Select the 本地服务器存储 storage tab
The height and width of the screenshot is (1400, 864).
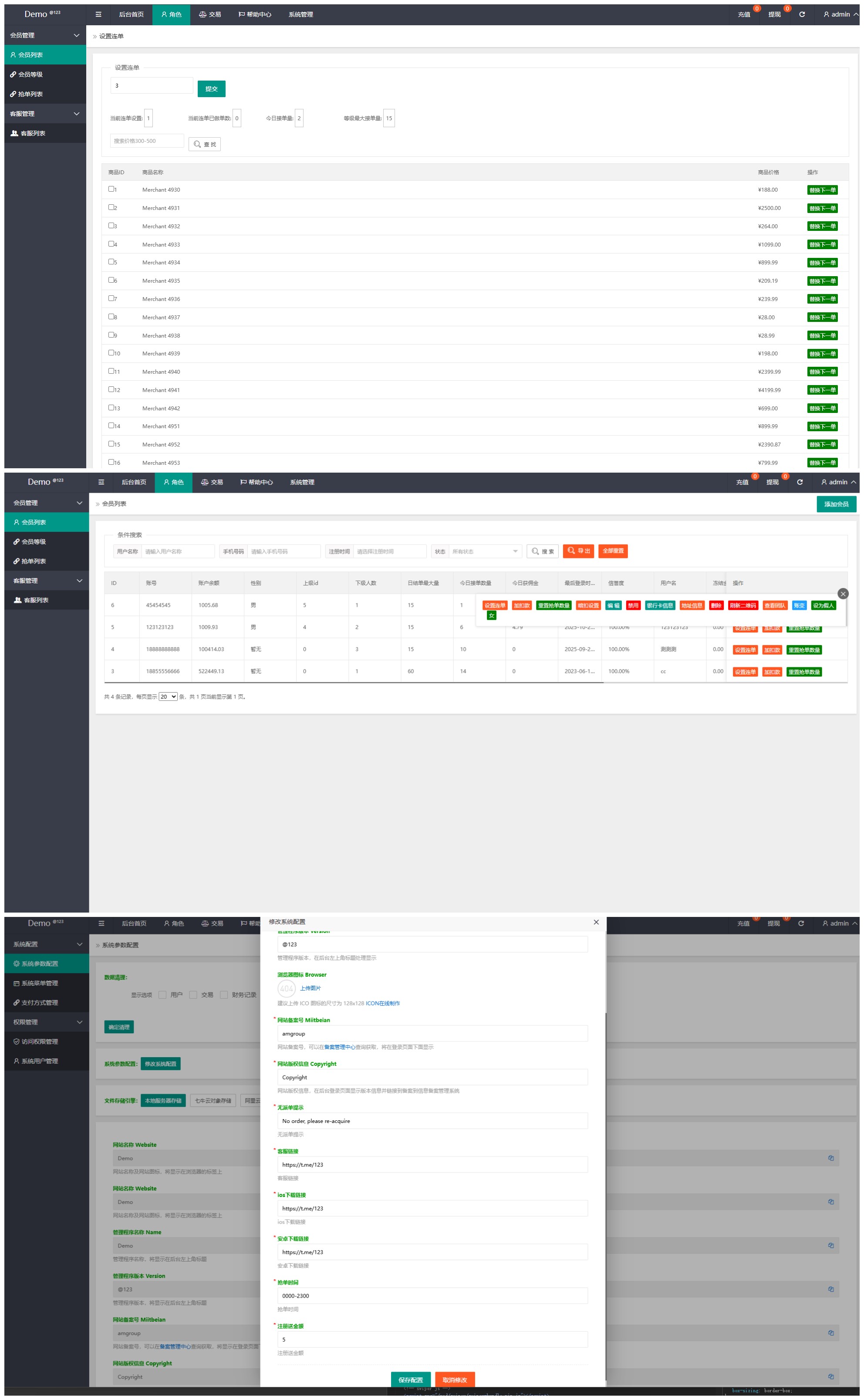[163, 1101]
